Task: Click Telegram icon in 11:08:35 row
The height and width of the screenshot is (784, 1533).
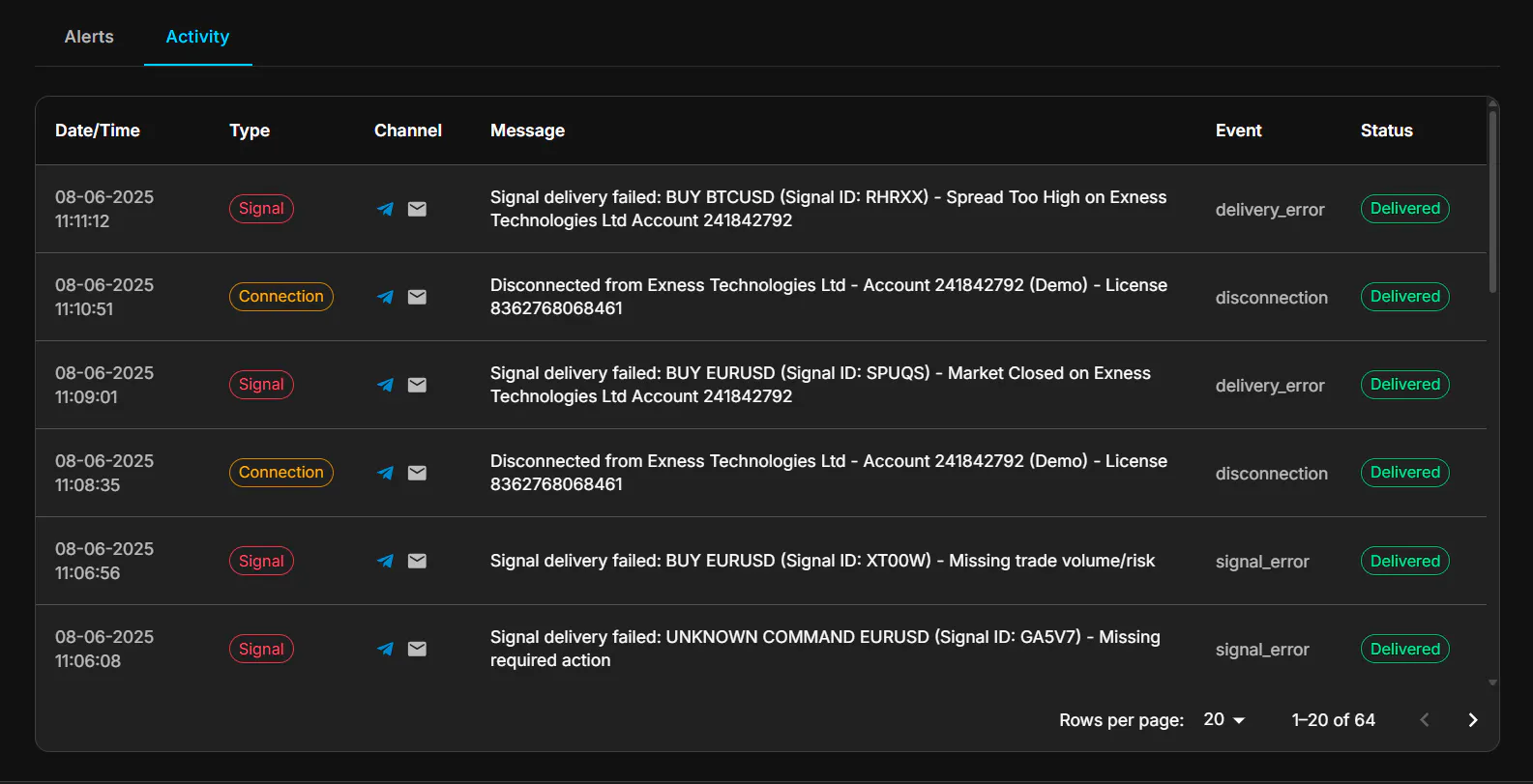Action: pyautogui.click(x=385, y=473)
